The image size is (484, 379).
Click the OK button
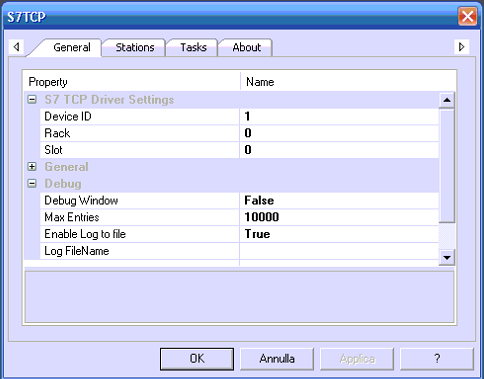(x=197, y=359)
